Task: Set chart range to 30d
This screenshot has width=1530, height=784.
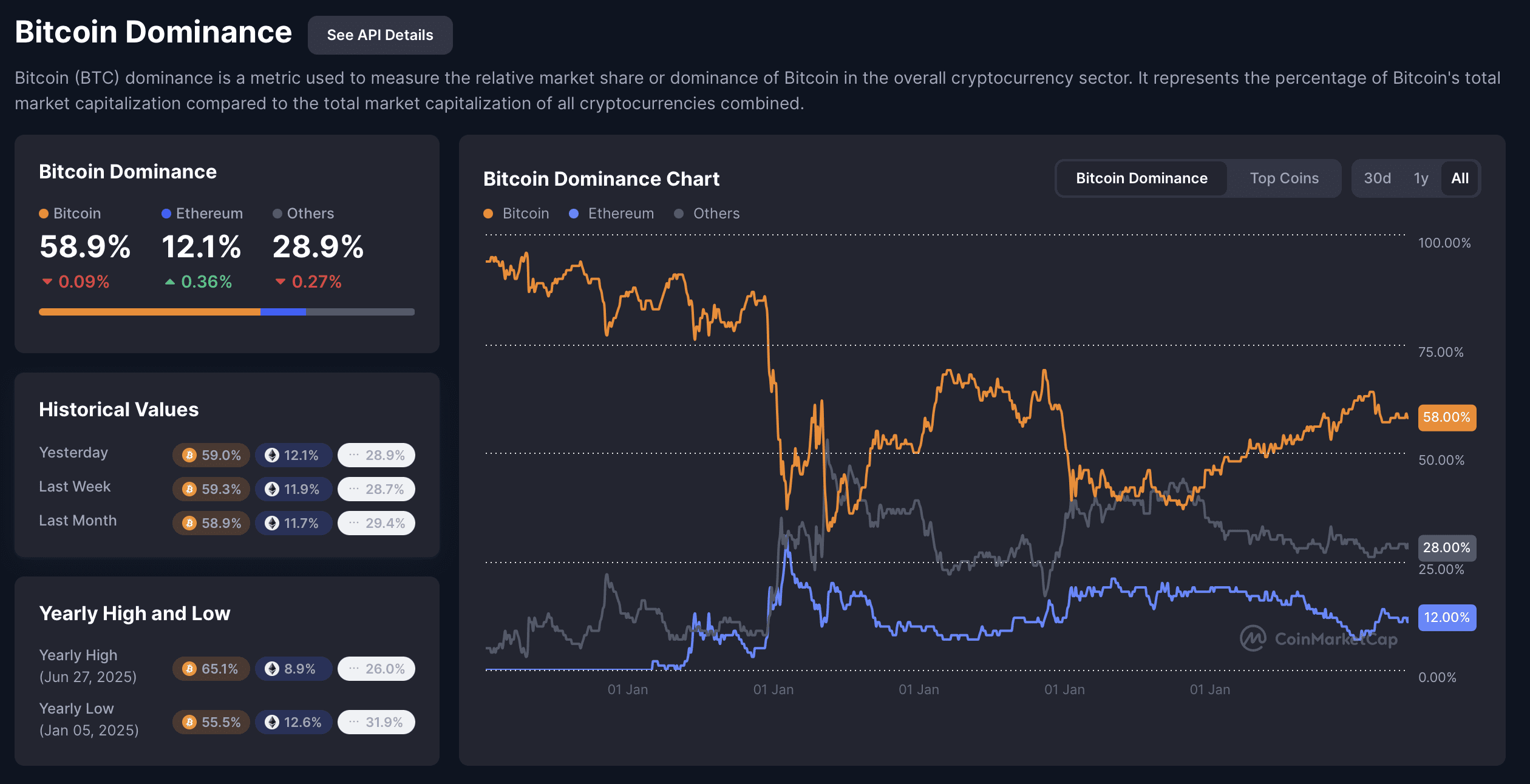Action: click(1377, 178)
